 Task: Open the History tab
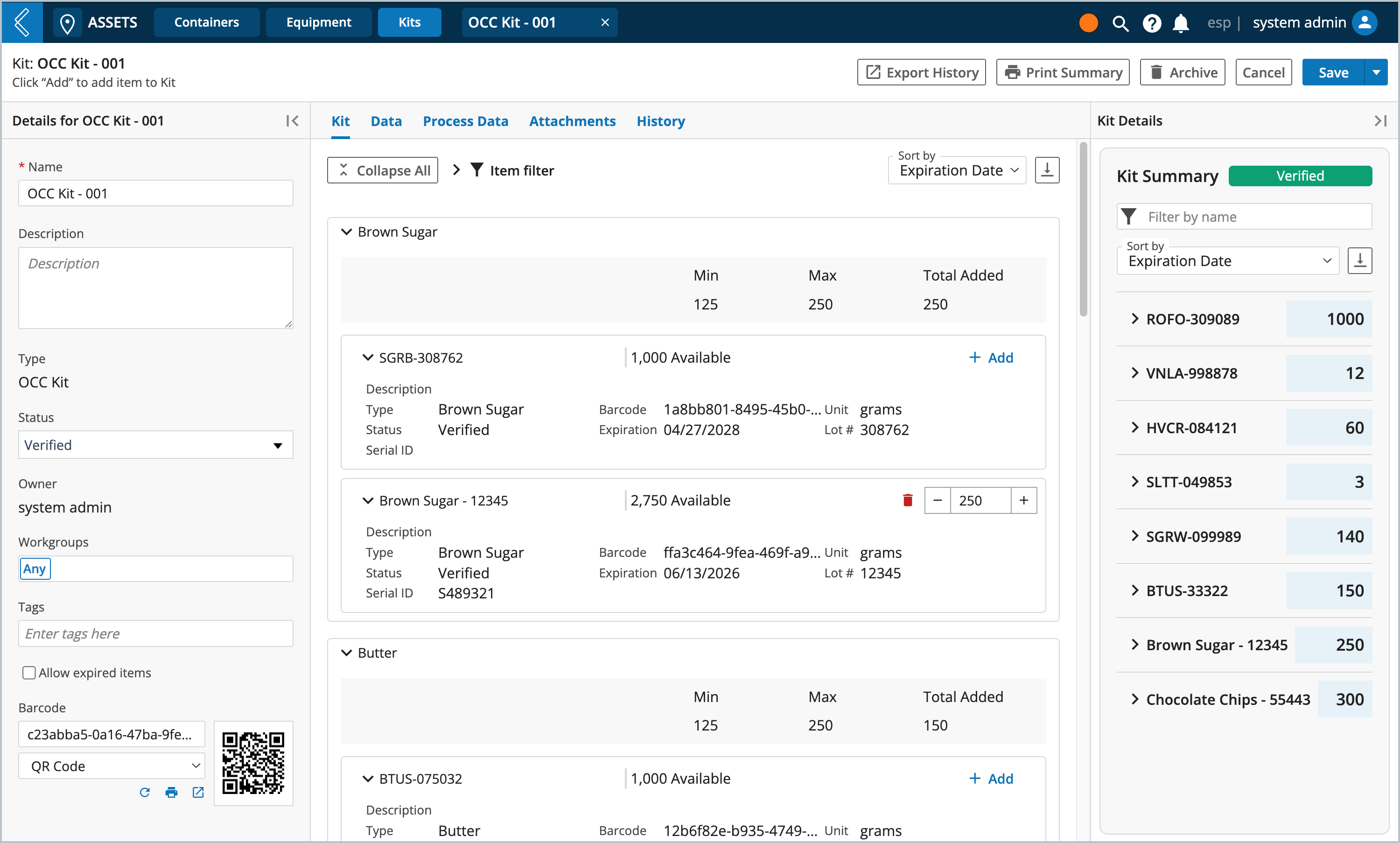[x=660, y=121]
